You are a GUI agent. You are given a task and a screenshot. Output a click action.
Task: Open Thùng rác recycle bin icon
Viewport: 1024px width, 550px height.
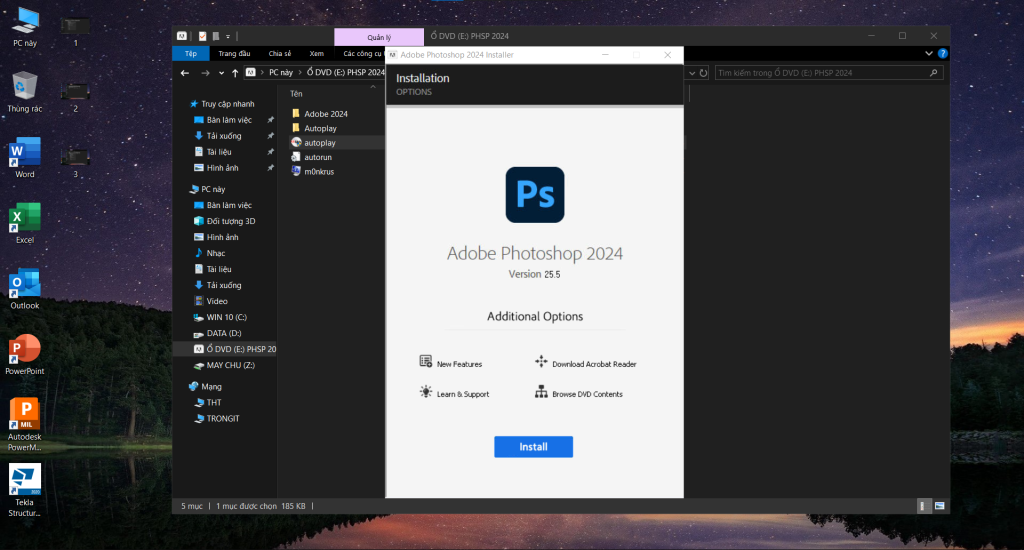(25, 92)
